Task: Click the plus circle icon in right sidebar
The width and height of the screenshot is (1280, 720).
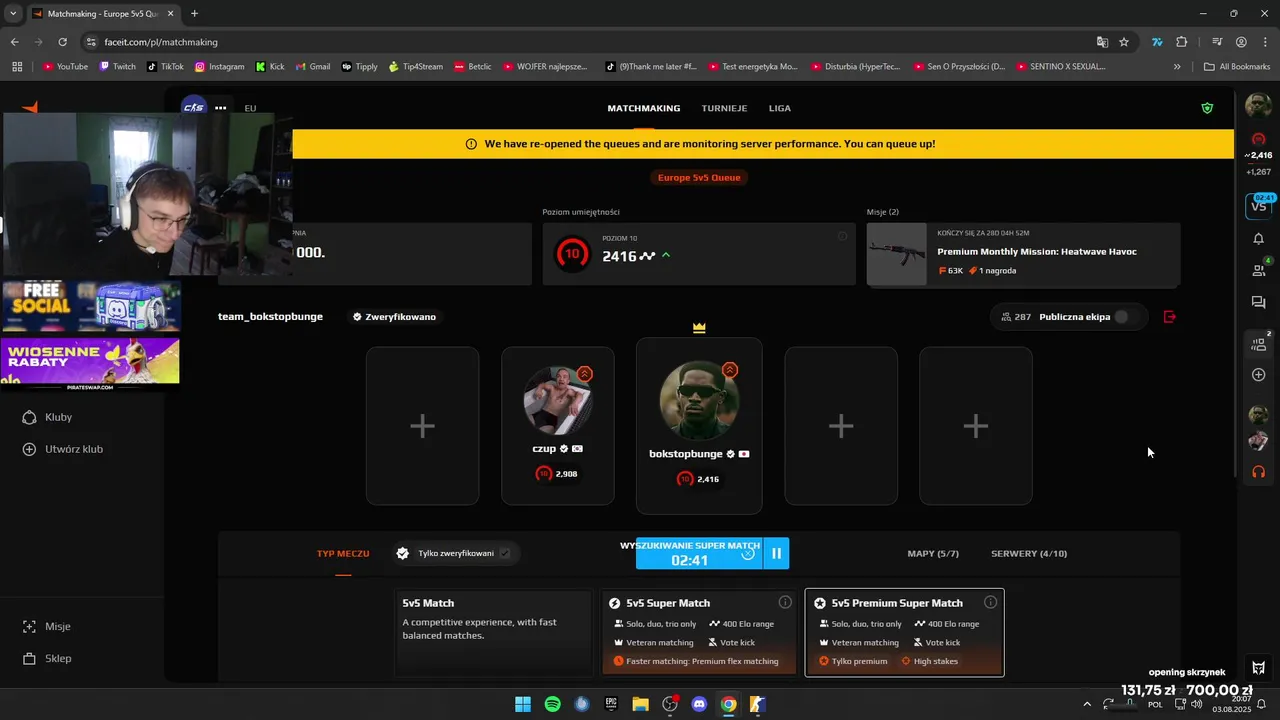Action: pyautogui.click(x=1258, y=375)
